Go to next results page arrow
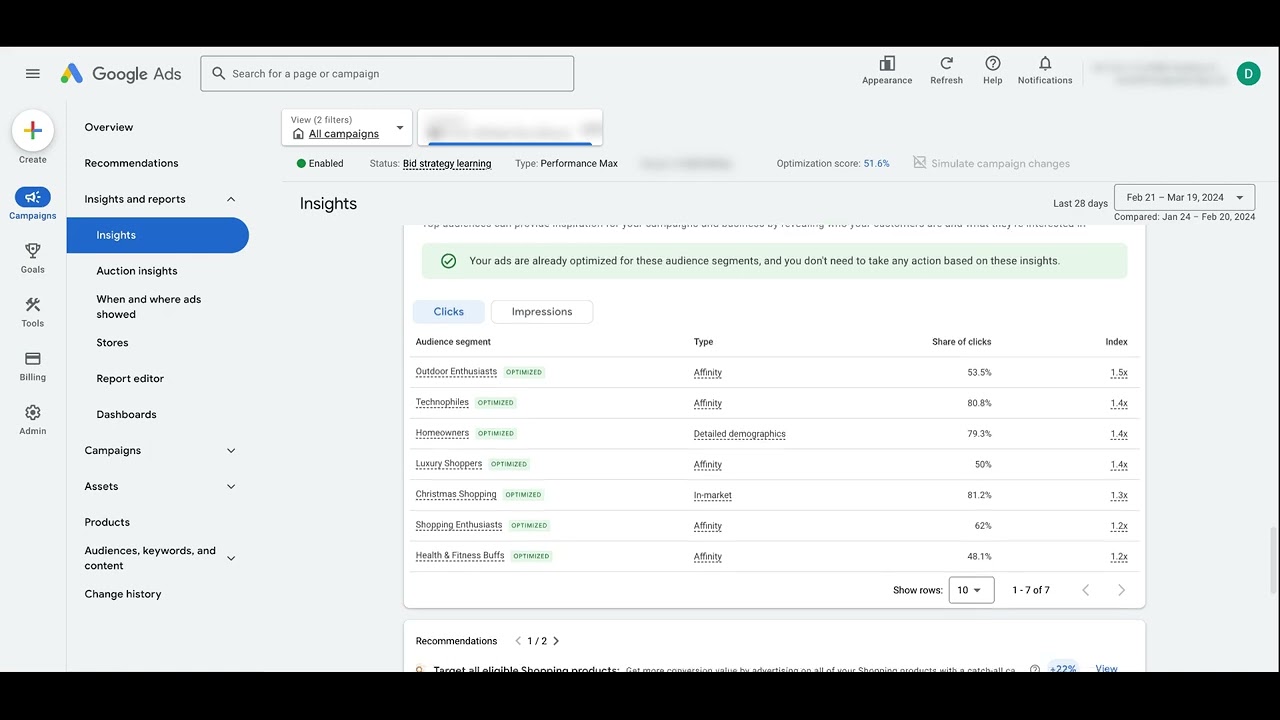 pos(1121,590)
